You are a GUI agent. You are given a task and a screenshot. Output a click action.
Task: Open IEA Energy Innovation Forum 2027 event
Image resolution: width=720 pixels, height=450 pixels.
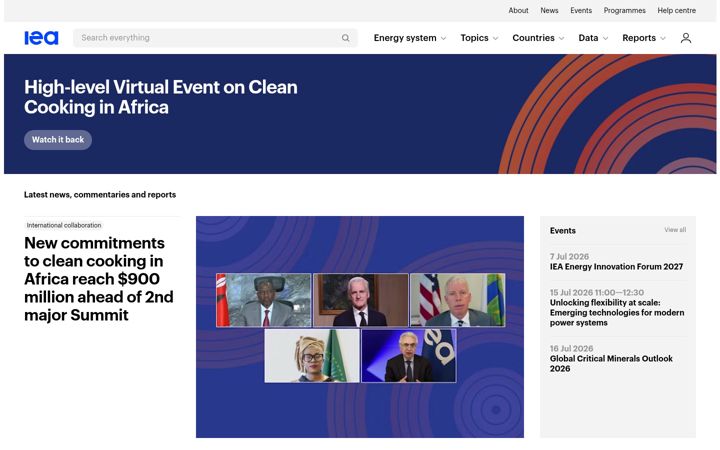click(616, 267)
